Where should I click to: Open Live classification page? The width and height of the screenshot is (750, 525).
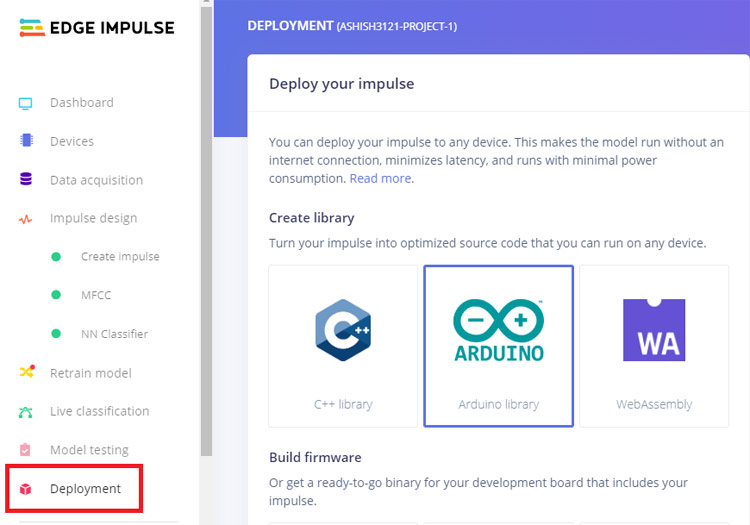pyautogui.click(x=99, y=411)
